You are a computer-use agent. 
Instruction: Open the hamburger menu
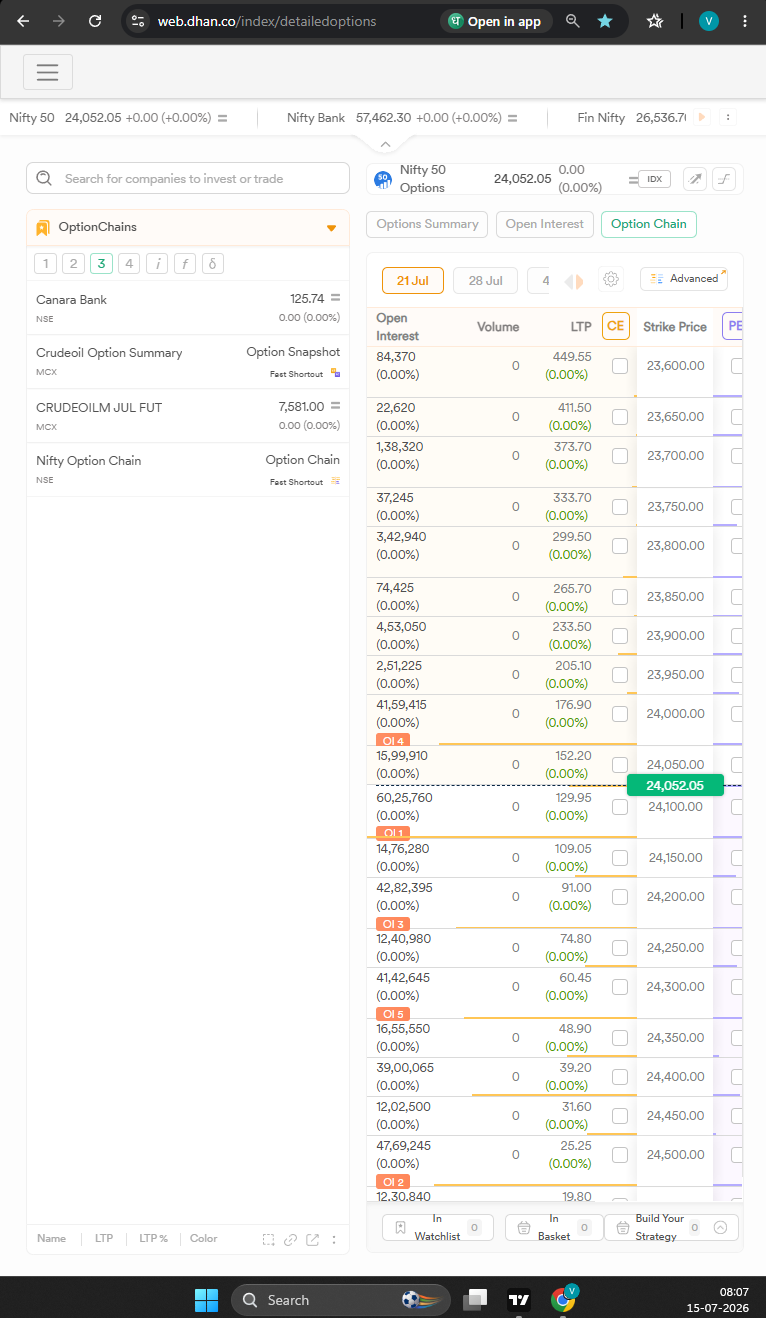(x=48, y=72)
